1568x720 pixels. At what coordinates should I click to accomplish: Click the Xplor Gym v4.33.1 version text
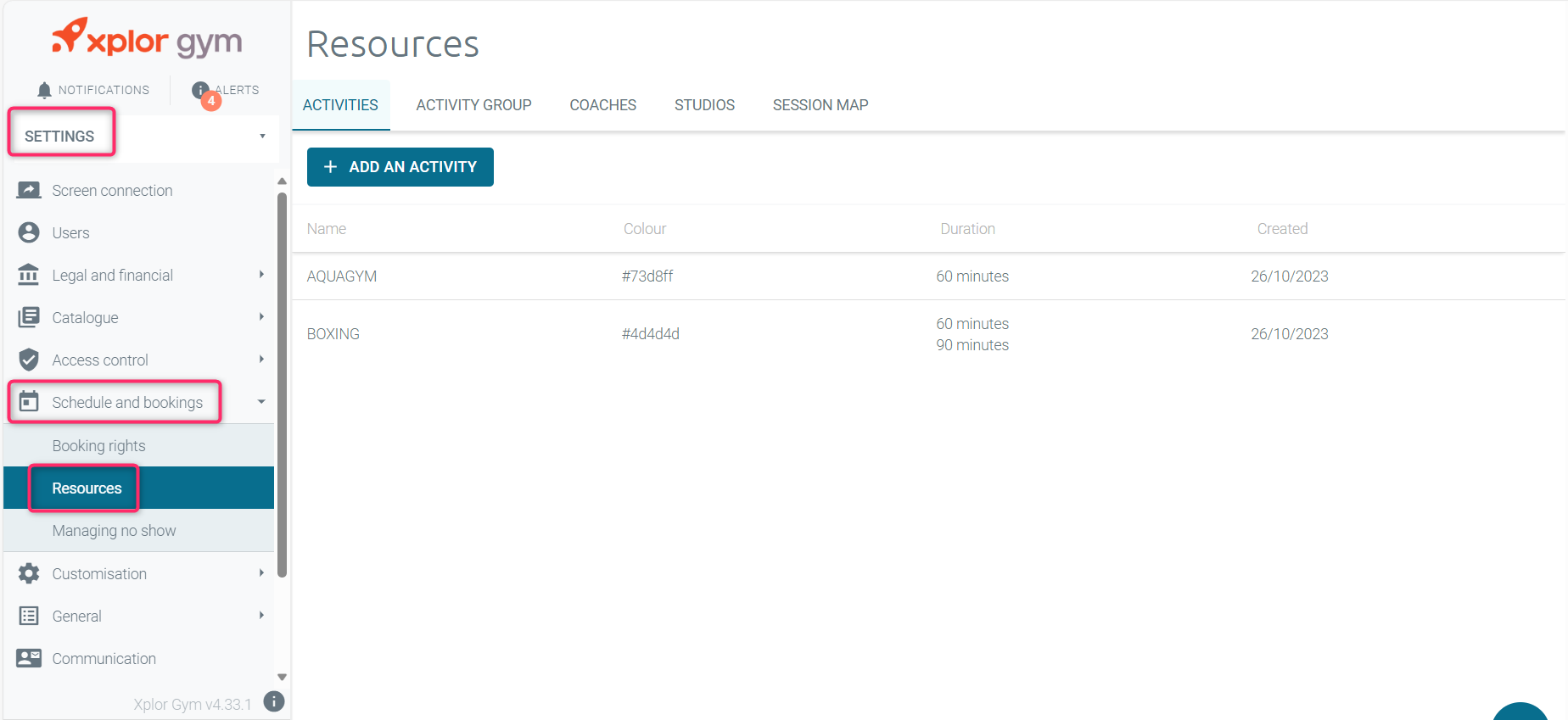[193, 704]
